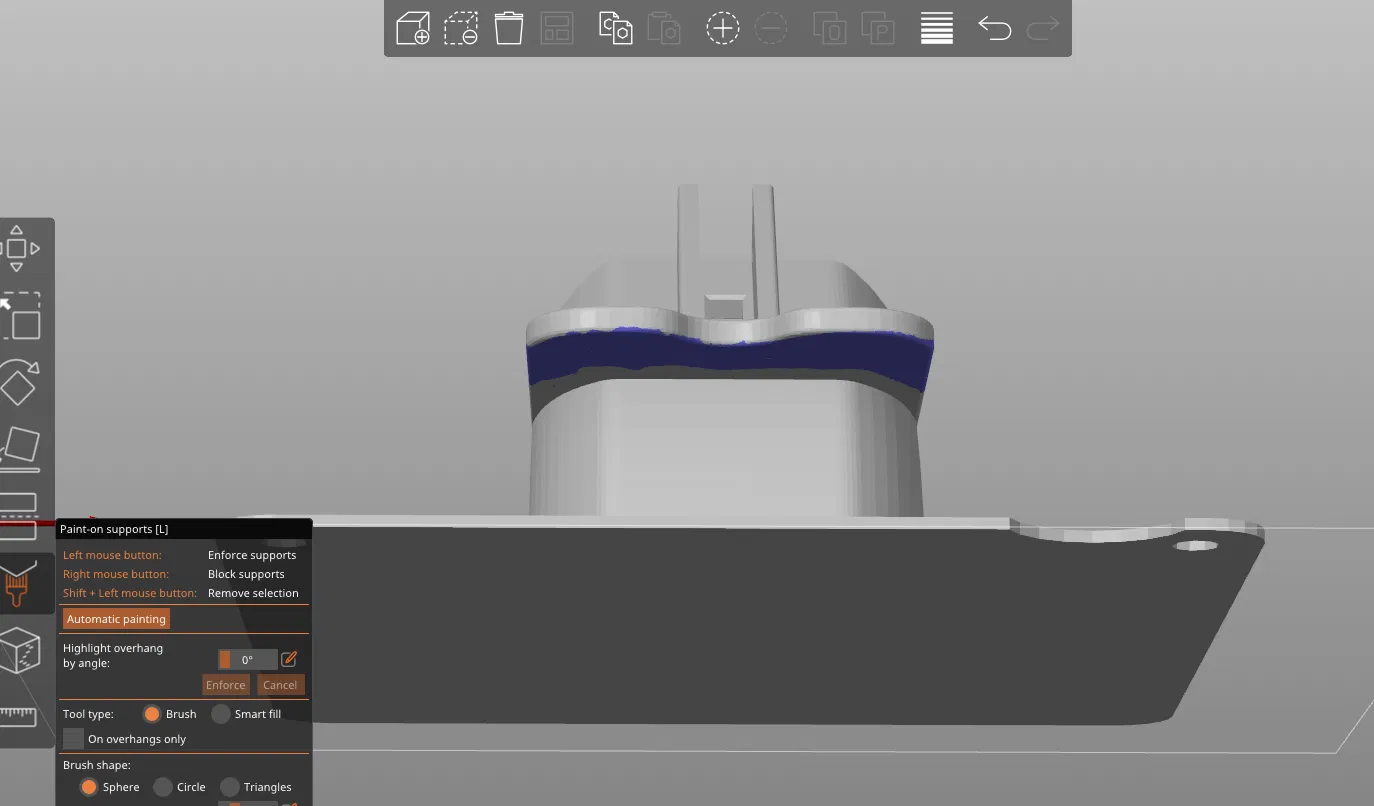Open the variable layer height tool
This screenshot has width=1374, height=806.
pyautogui.click(x=937, y=28)
